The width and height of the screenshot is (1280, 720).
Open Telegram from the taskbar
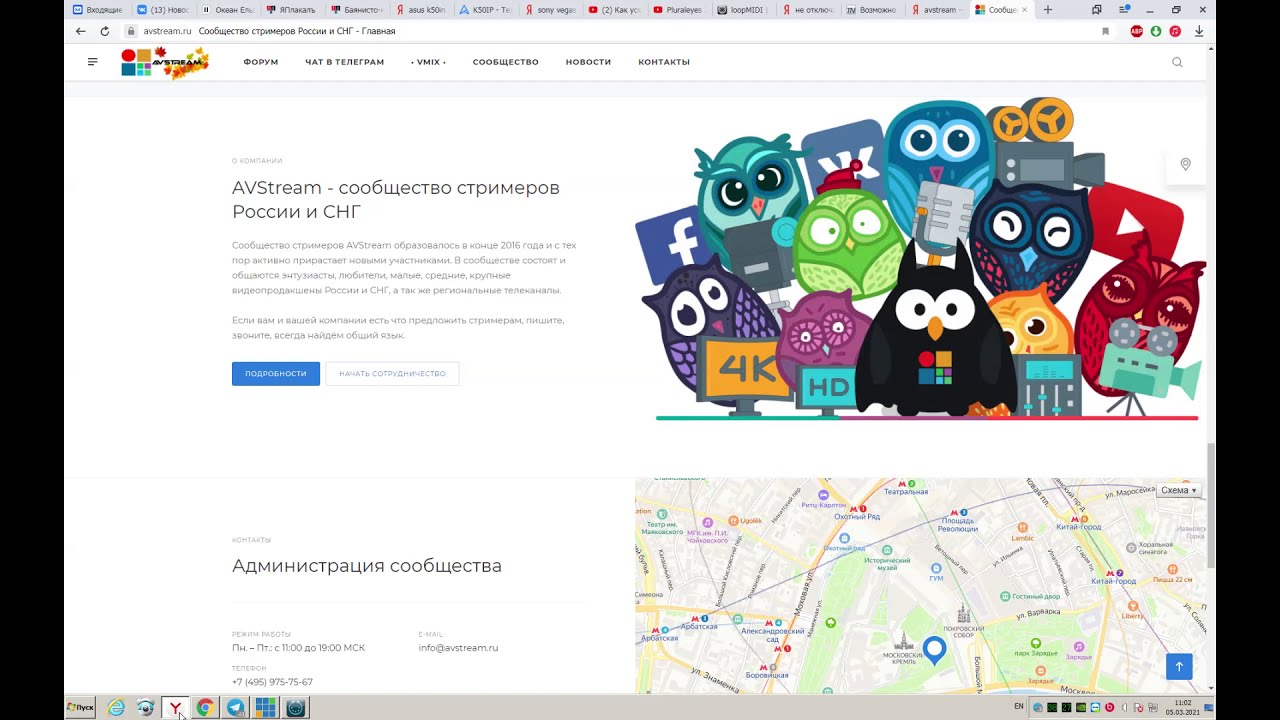pos(235,708)
